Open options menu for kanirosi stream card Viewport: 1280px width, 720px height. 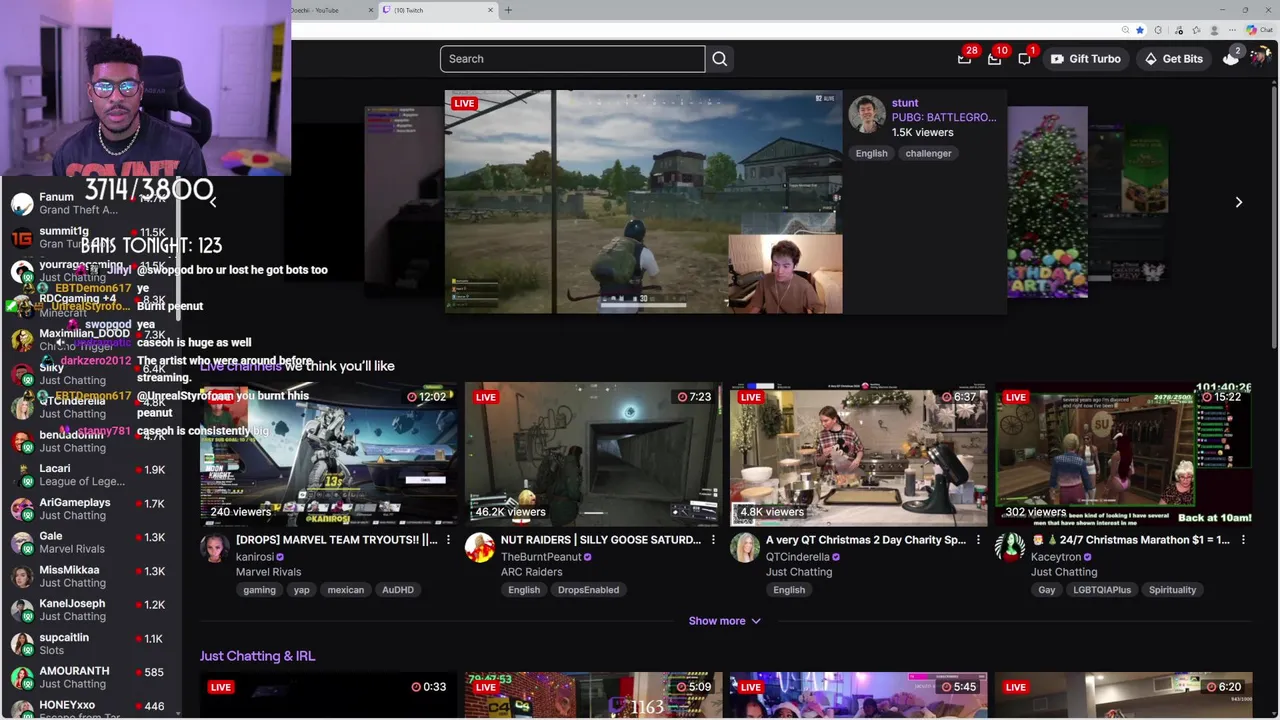pyautogui.click(x=448, y=540)
